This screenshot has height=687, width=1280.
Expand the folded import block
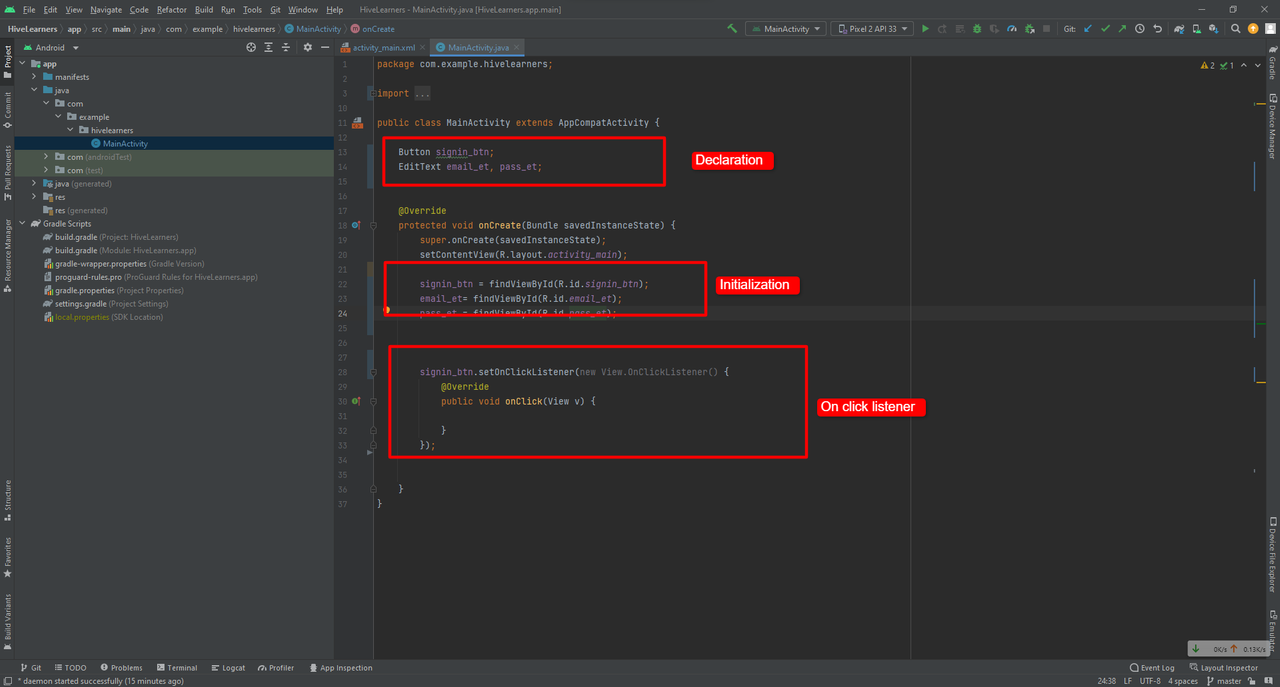tap(372, 93)
